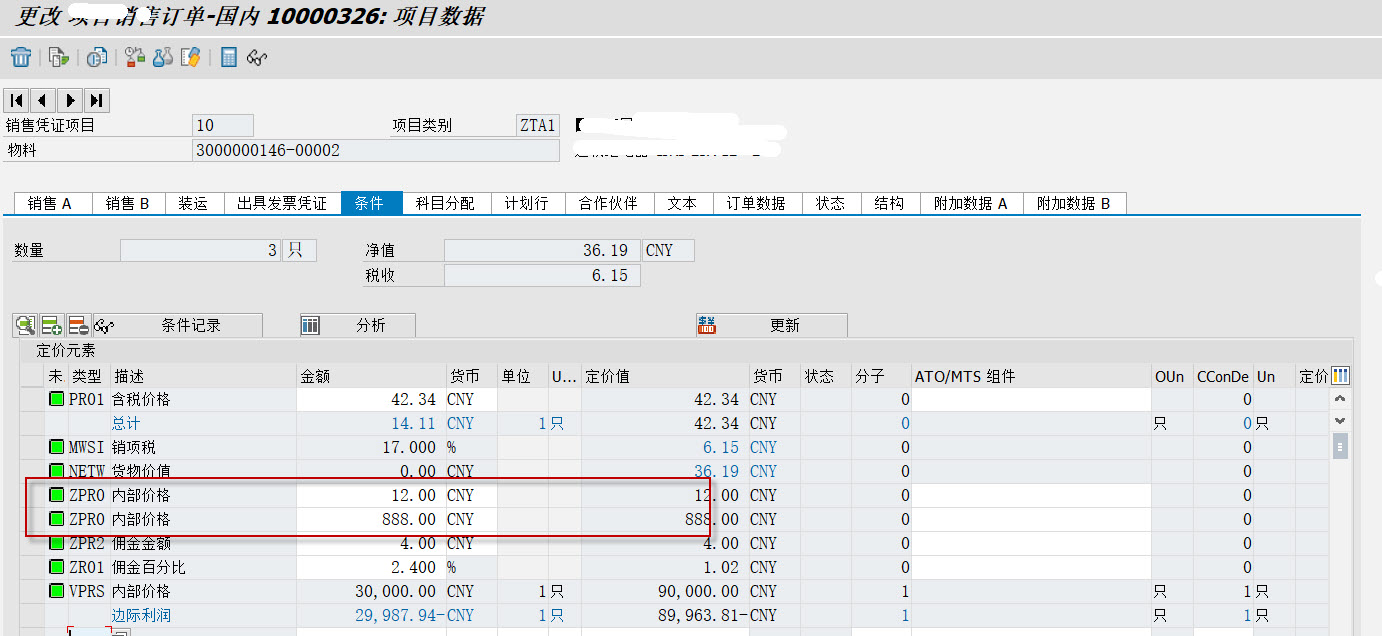Delete the sales order item via trash icon
This screenshot has width=1382, height=636.
(20, 57)
